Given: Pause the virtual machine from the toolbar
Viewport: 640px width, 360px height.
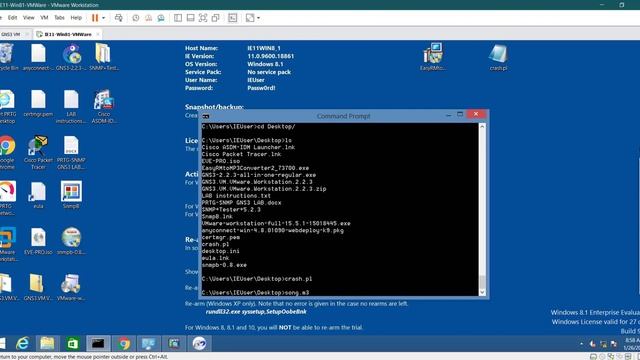Looking at the screenshot, I should click(x=95, y=18).
